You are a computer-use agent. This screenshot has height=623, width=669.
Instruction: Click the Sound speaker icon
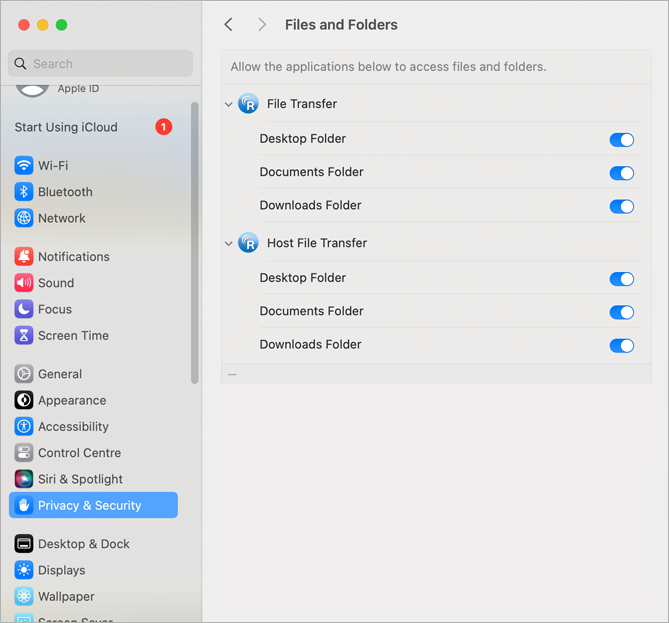pyautogui.click(x=24, y=283)
